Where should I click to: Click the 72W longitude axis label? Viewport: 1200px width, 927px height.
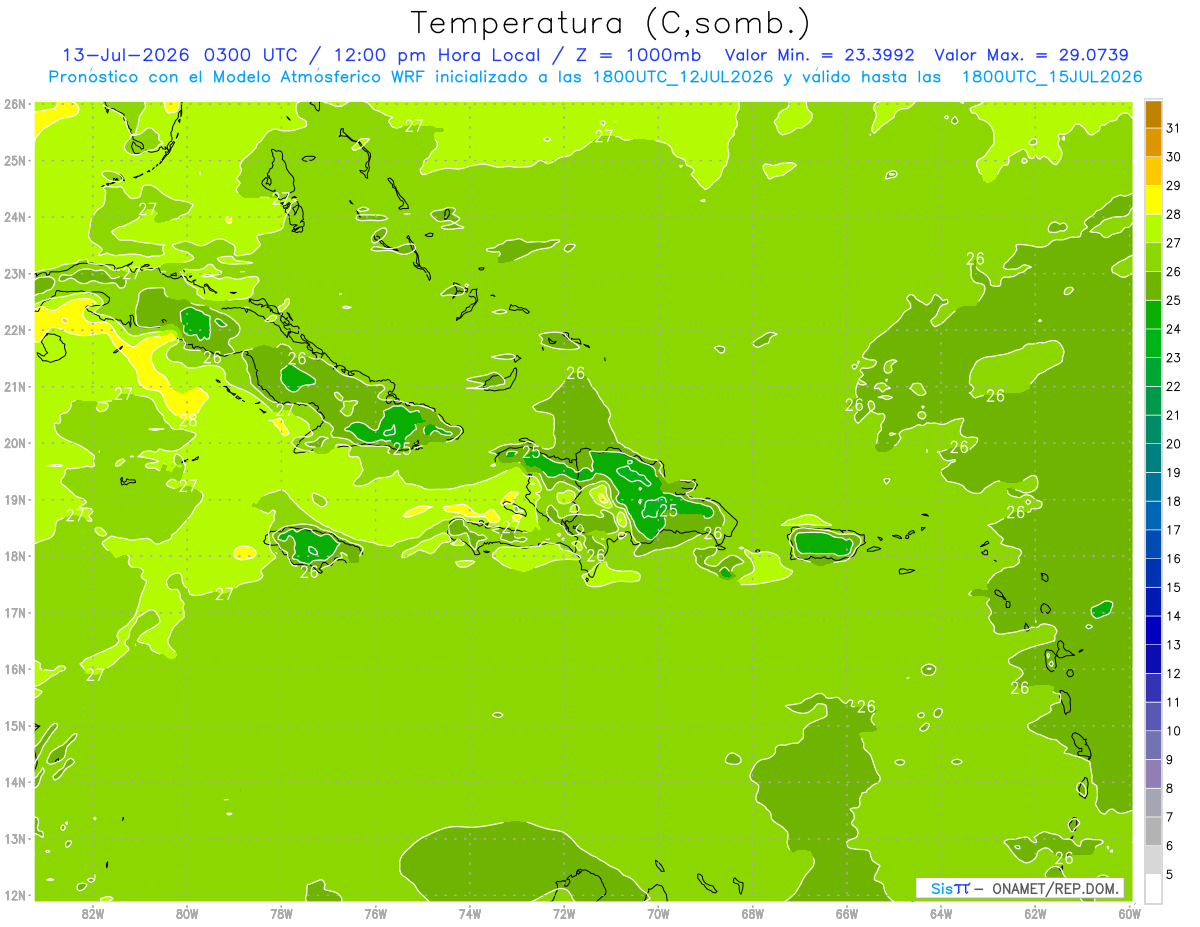(x=564, y=913)
